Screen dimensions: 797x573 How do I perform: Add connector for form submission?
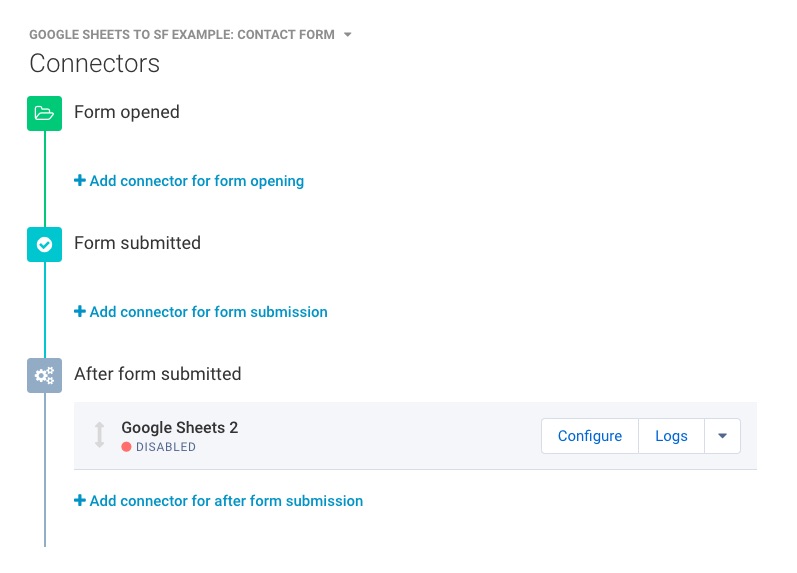pyautogui.click(x=201, y=312)
